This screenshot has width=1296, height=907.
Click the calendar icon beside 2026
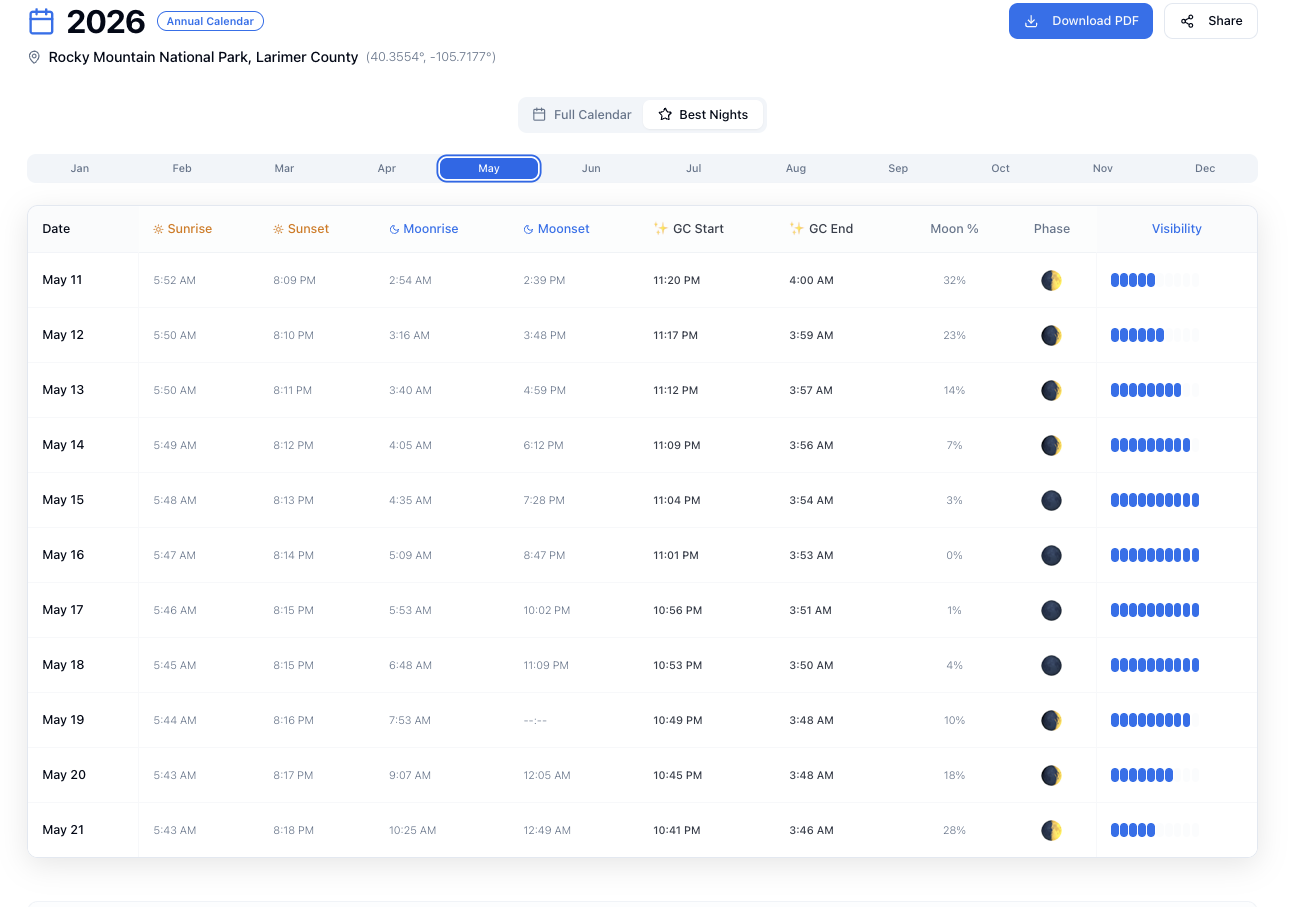click(41, 21)
